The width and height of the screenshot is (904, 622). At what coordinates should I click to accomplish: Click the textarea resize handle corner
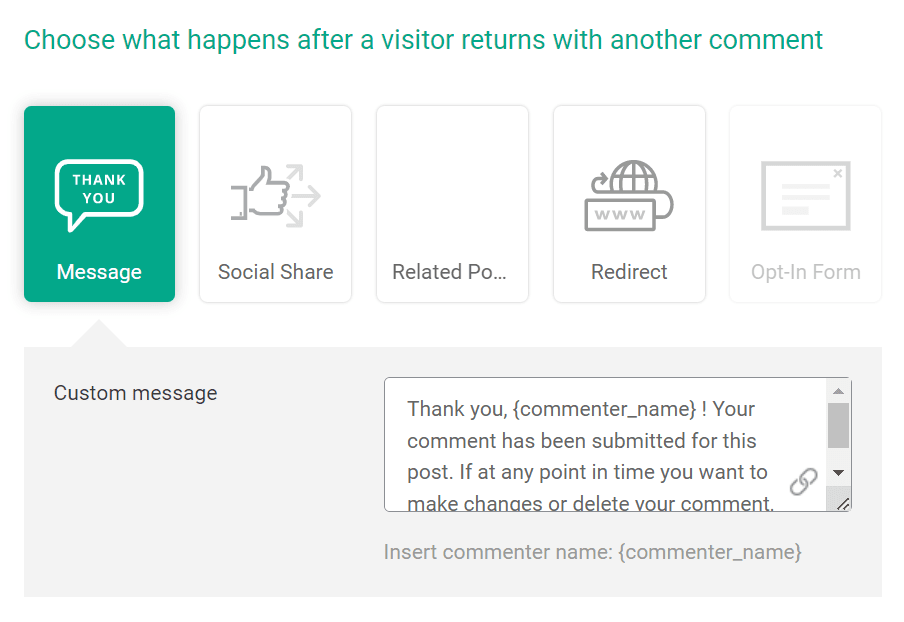842,503
